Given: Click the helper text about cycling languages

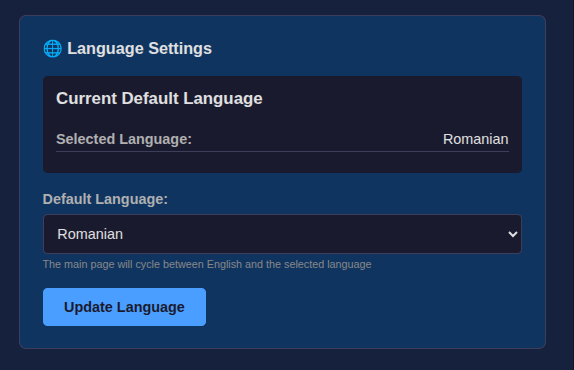Looking at the screenshot, I should click(x=207, y=265).
